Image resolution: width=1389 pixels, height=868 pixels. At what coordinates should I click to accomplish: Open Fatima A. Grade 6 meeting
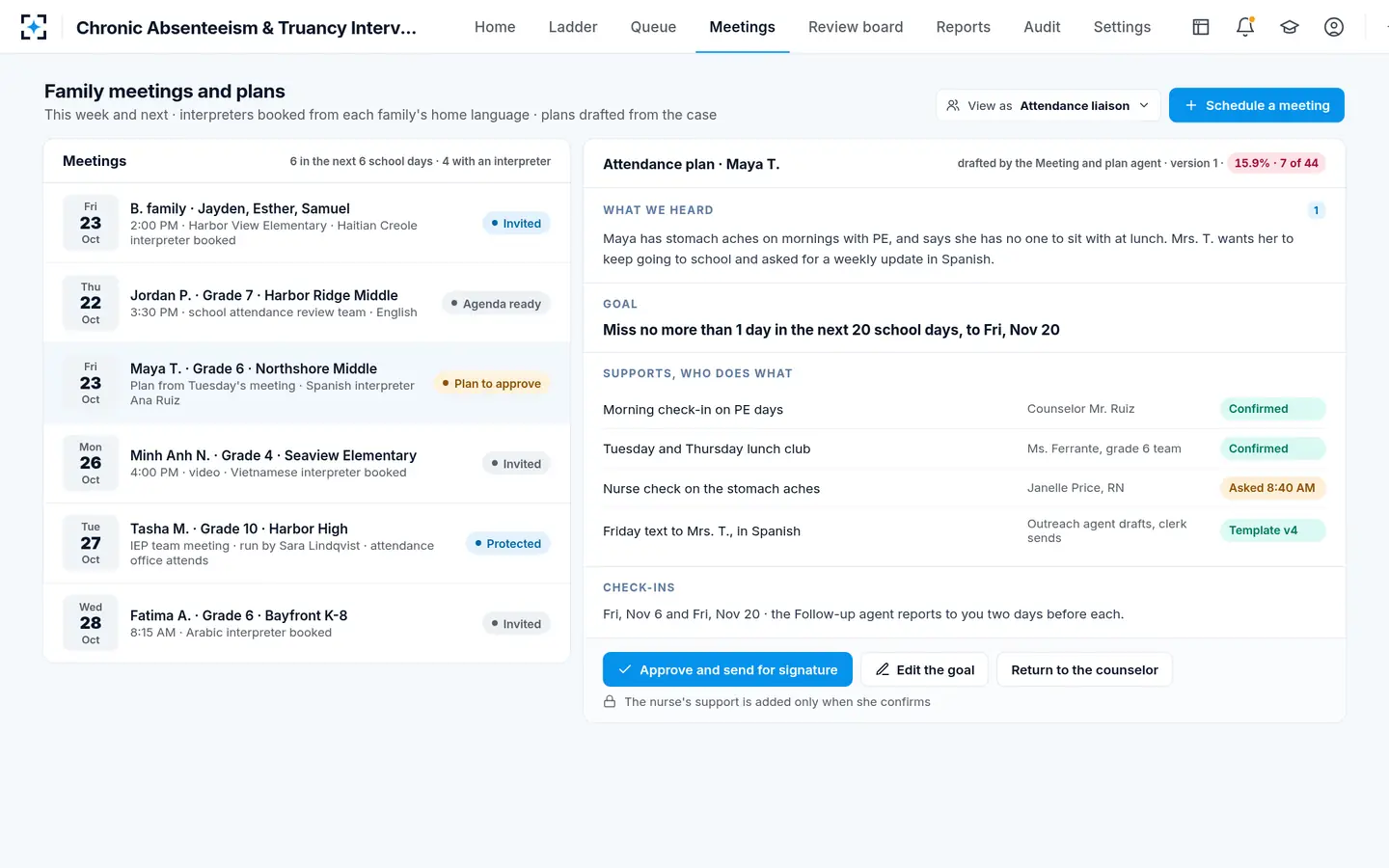click(x=307, y=623)
